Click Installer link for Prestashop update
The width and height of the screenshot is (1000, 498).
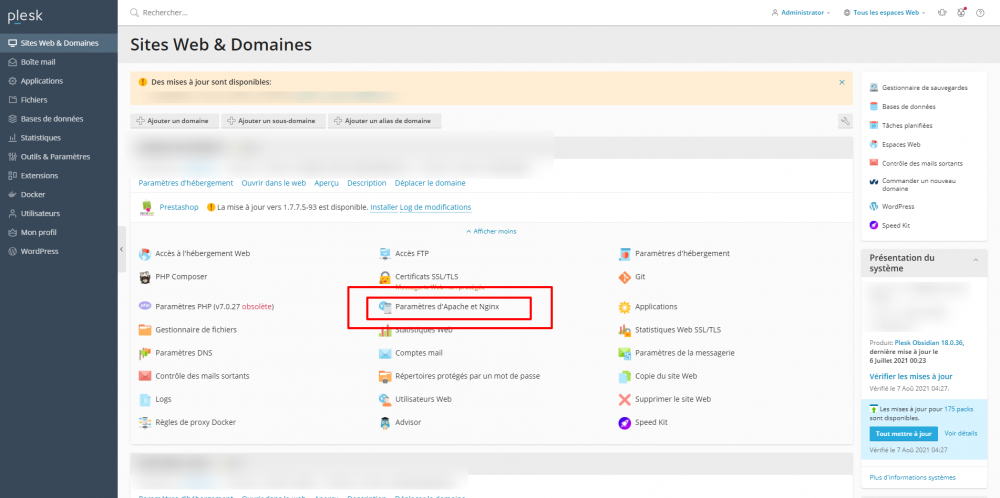click(x=384, y=208)
